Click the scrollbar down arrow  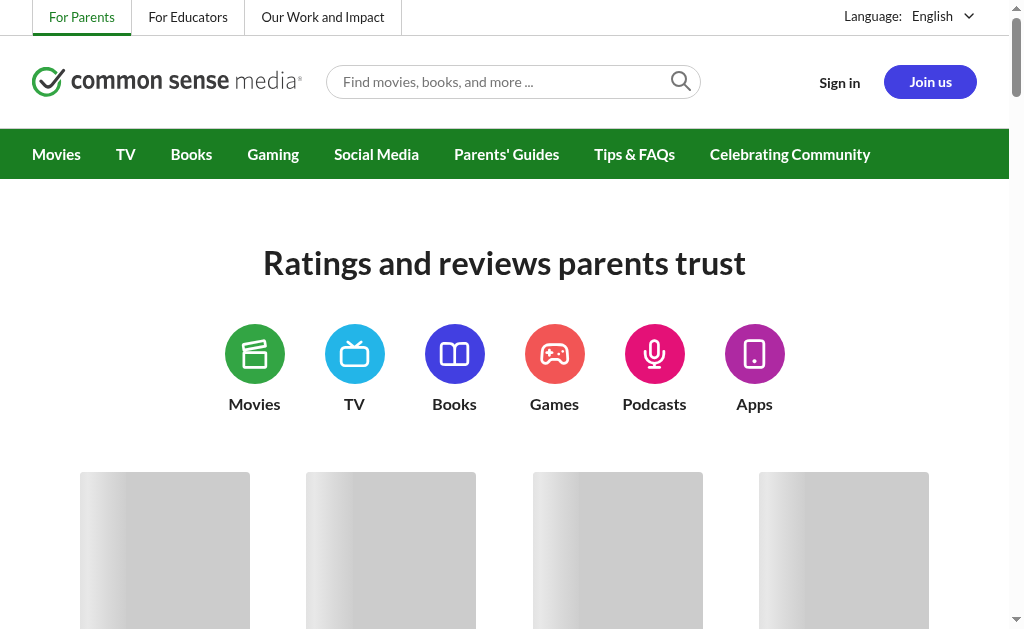[x=1016, y=619]
